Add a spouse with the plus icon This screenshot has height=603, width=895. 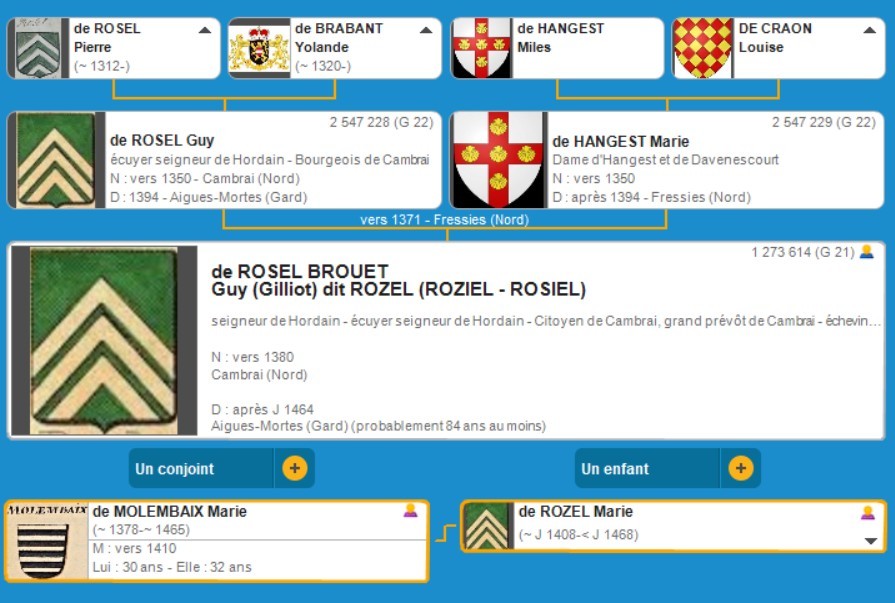tap(294, 468)
